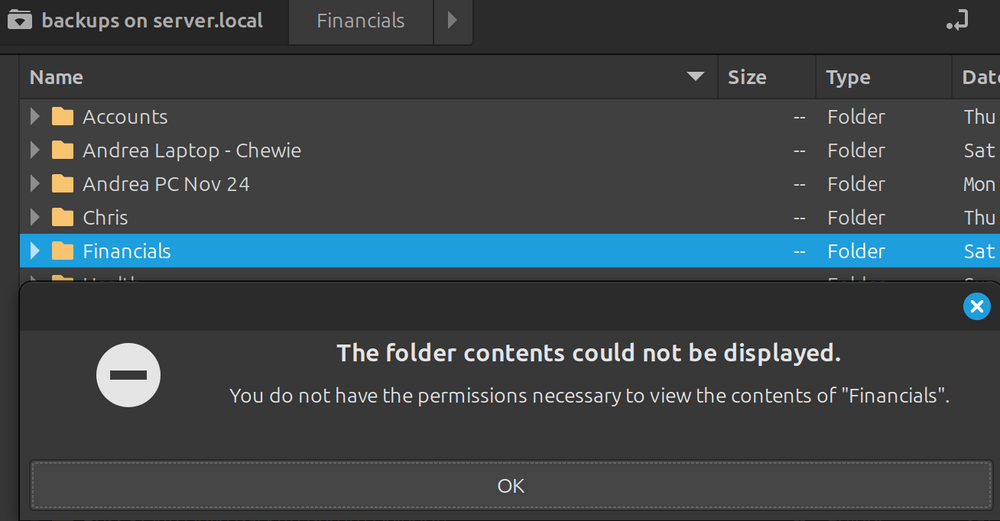
Task: Click the Chris folder icon
Action: 62,217
